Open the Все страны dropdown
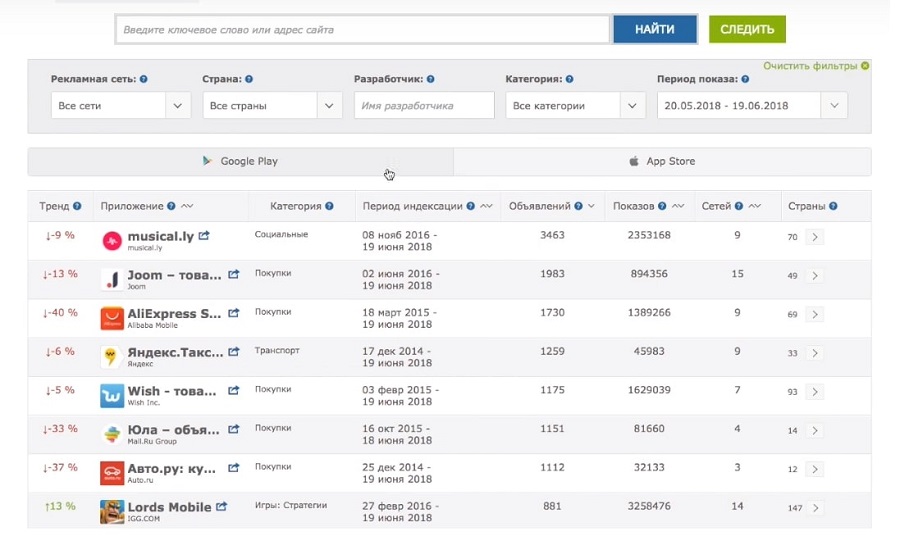The image size is (900, 545). 272,106
